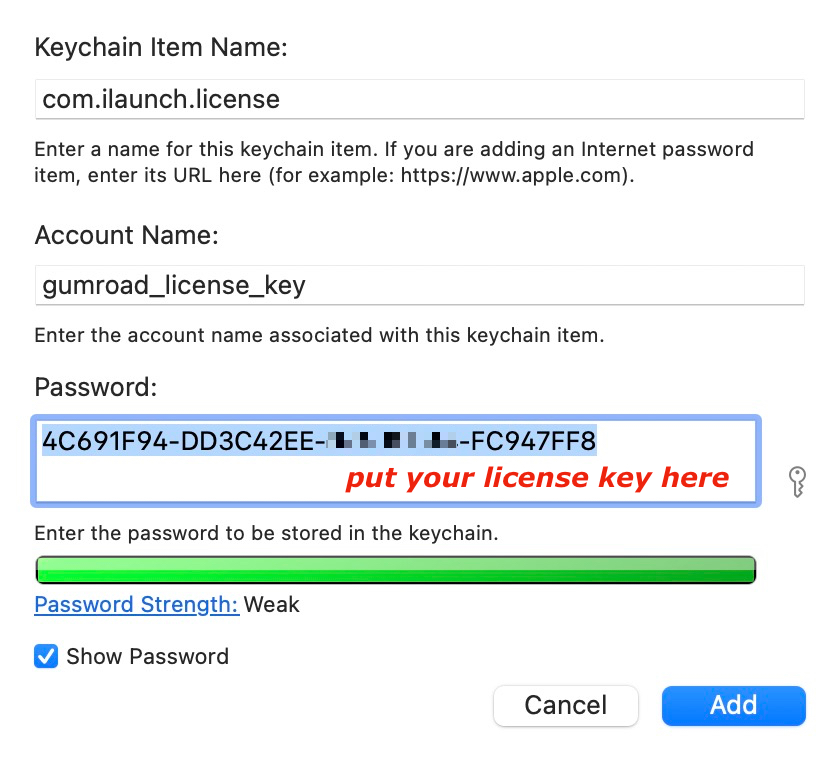Open the Password Assistant key icon
The width and height of the screenshot is (840, 758).
pos(797,481)
